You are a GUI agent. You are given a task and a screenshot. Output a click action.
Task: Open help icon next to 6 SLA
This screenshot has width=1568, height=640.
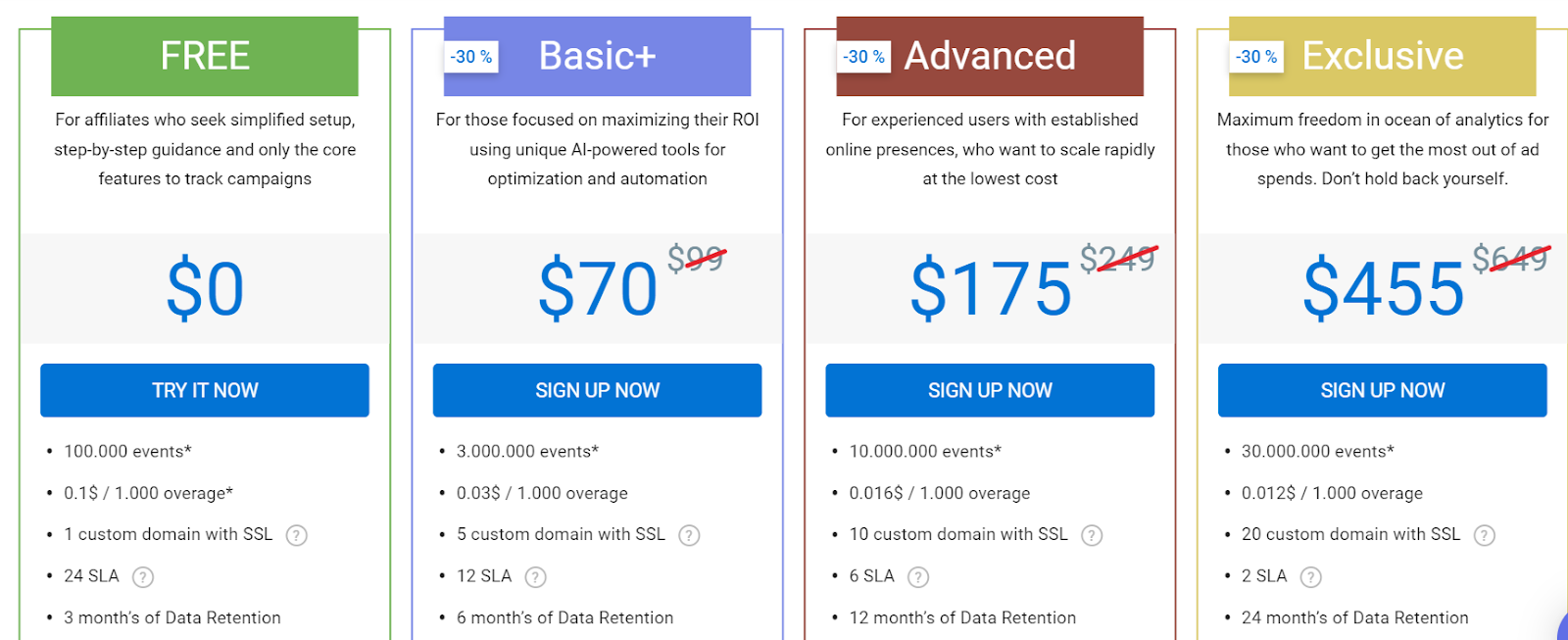[918, 577]
